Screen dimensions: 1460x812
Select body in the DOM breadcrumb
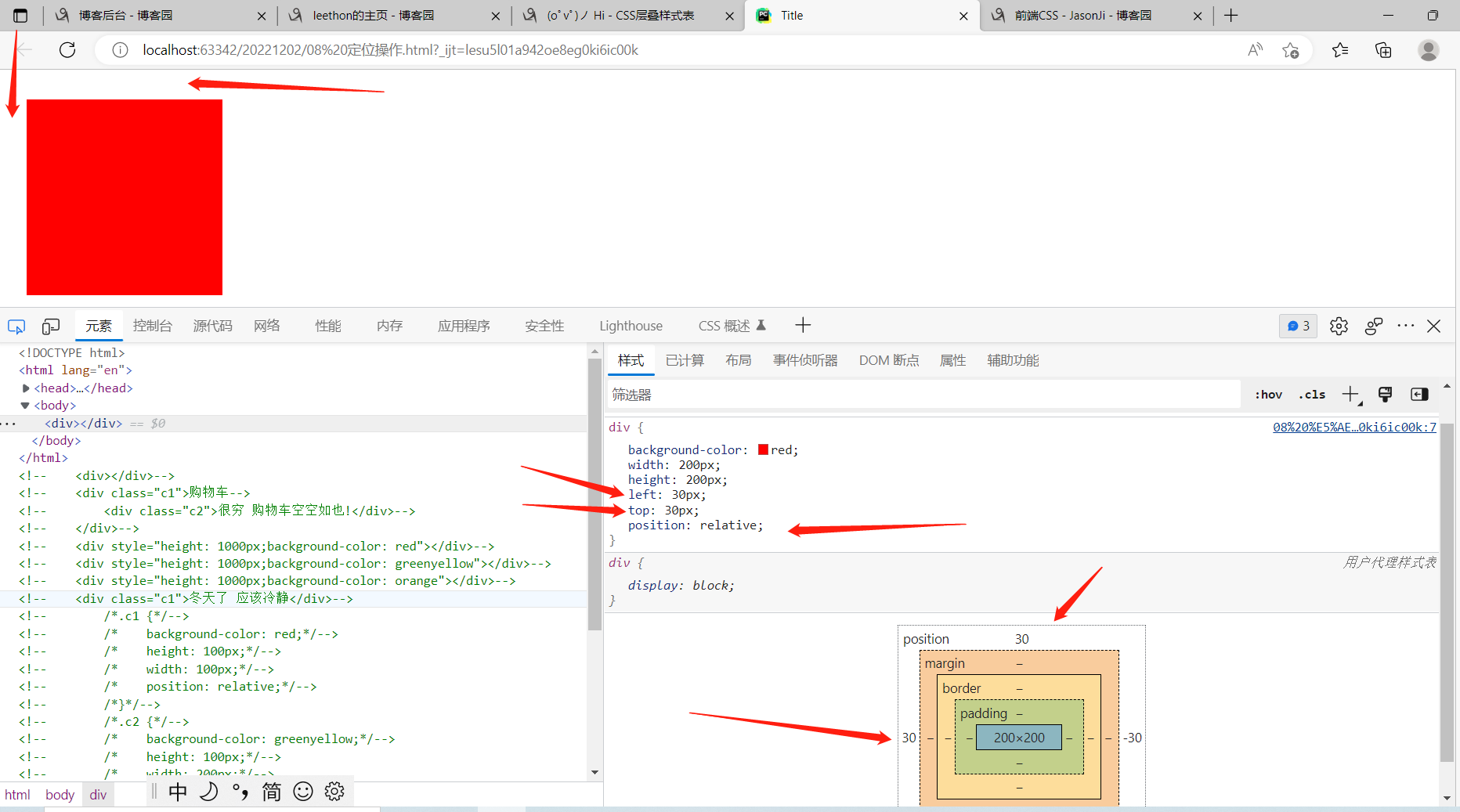point(60,795)
